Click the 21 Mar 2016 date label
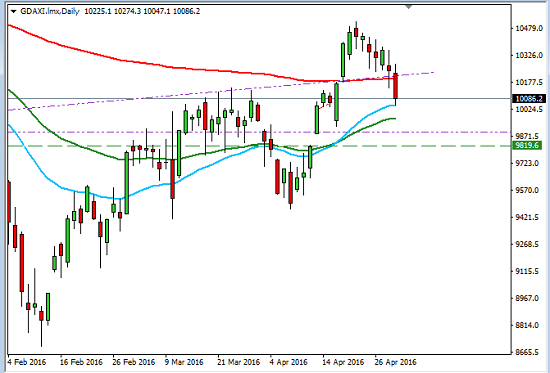Viewport: 550px width, 373px height. [239, 362]
